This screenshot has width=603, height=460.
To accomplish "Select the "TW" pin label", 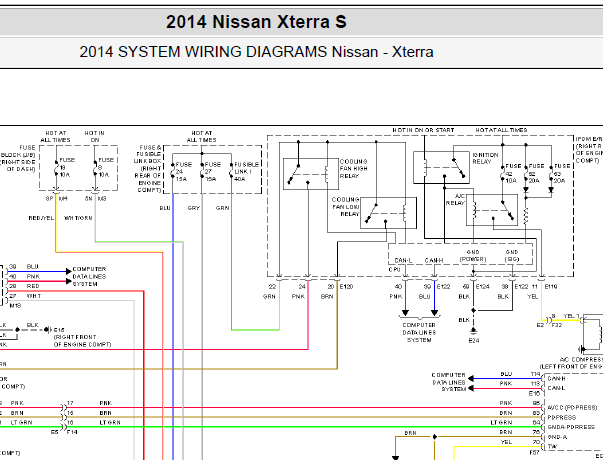I will [x=551, y=447].
